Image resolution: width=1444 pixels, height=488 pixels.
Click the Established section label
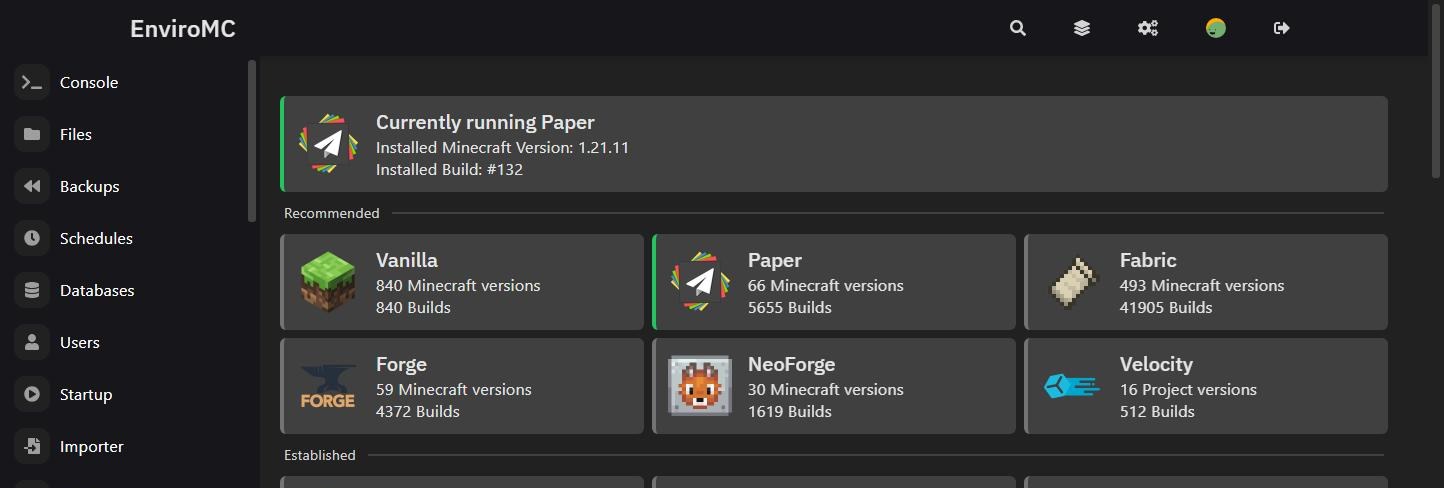320,455
